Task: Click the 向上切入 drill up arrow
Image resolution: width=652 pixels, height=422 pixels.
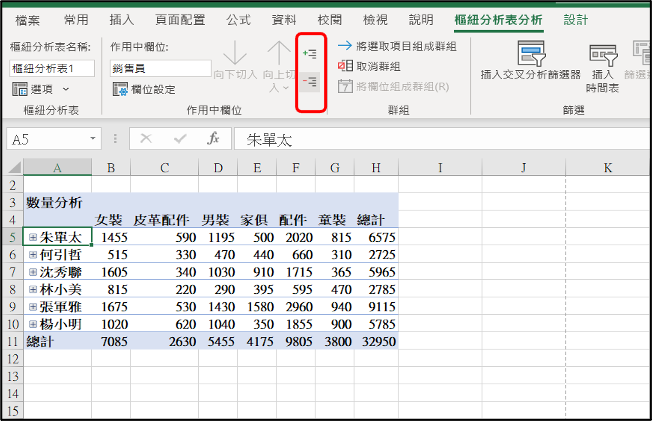Action: pos(279,66)
